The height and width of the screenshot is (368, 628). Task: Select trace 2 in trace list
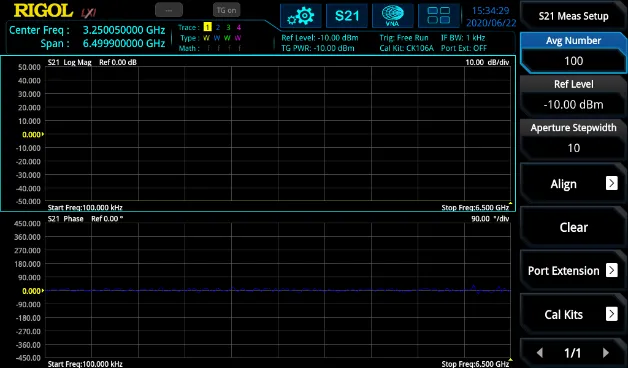point(217,27)
